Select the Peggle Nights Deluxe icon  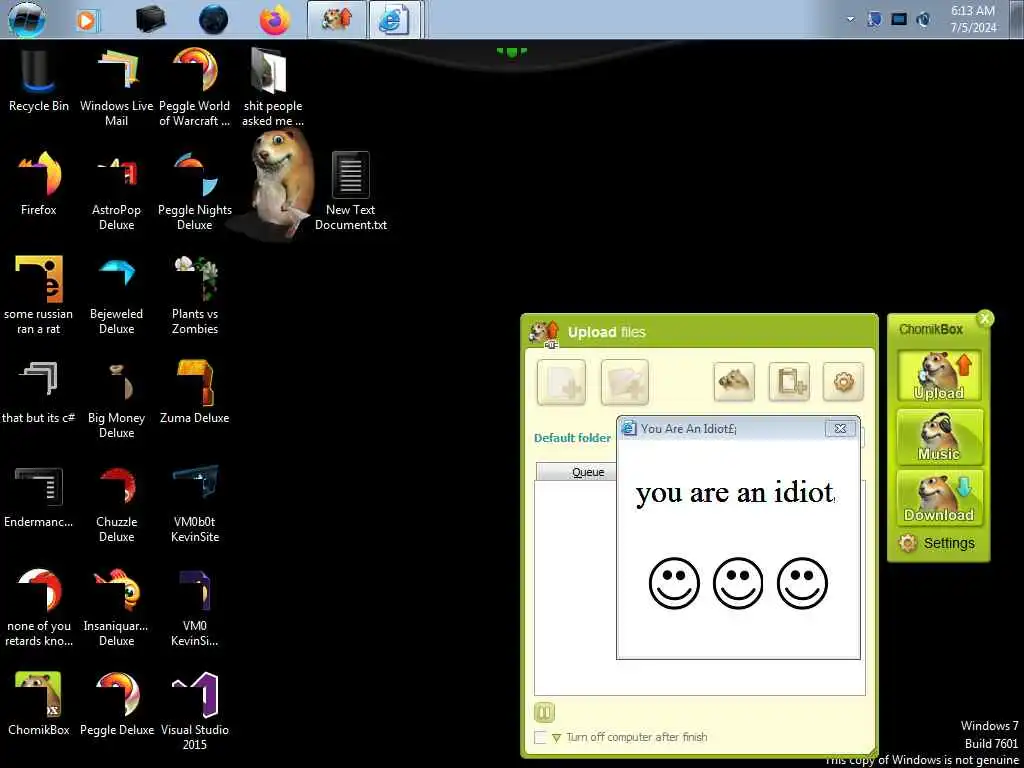[195, 191]
